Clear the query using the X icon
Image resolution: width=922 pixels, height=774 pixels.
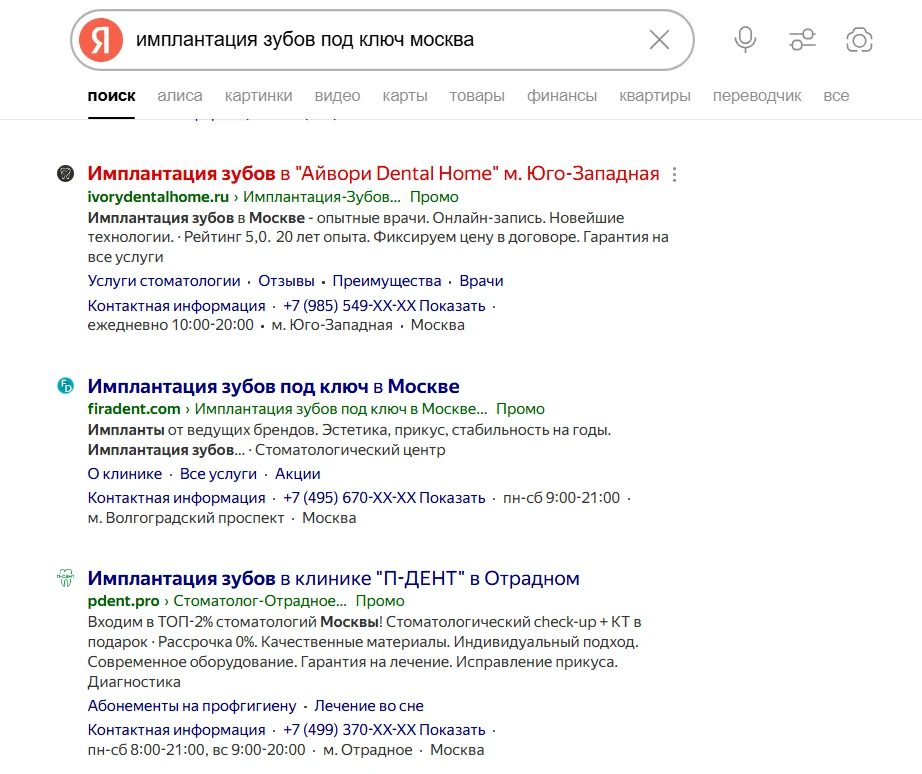click(659, 39)
